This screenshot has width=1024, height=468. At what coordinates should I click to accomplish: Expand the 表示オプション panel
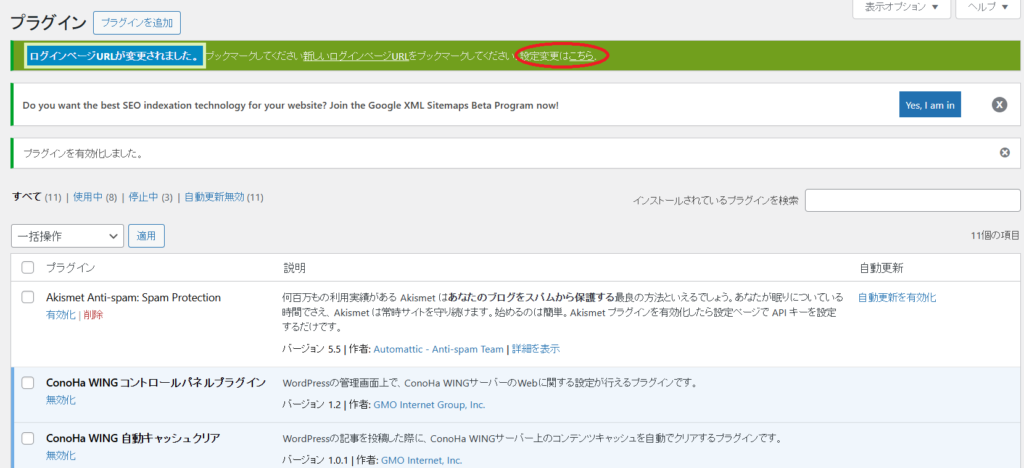(900, 8)
